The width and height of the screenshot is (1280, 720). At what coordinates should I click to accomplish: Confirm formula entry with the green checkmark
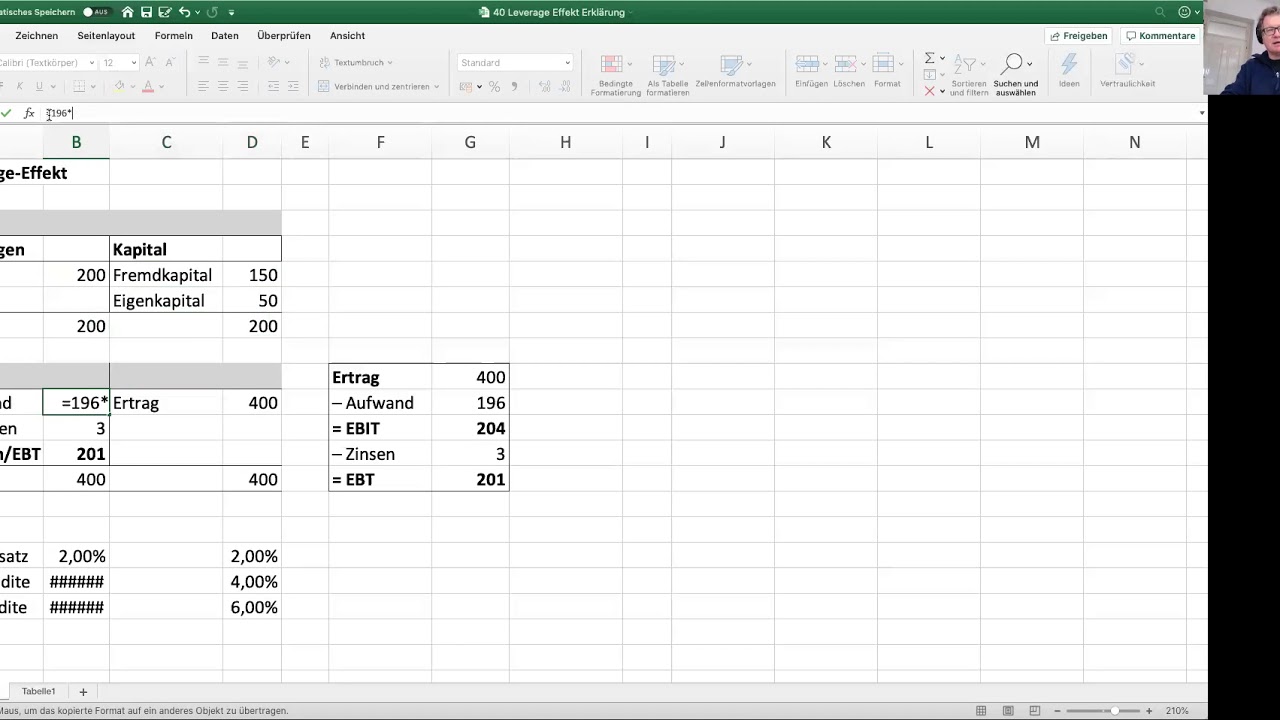coord(8,113)
